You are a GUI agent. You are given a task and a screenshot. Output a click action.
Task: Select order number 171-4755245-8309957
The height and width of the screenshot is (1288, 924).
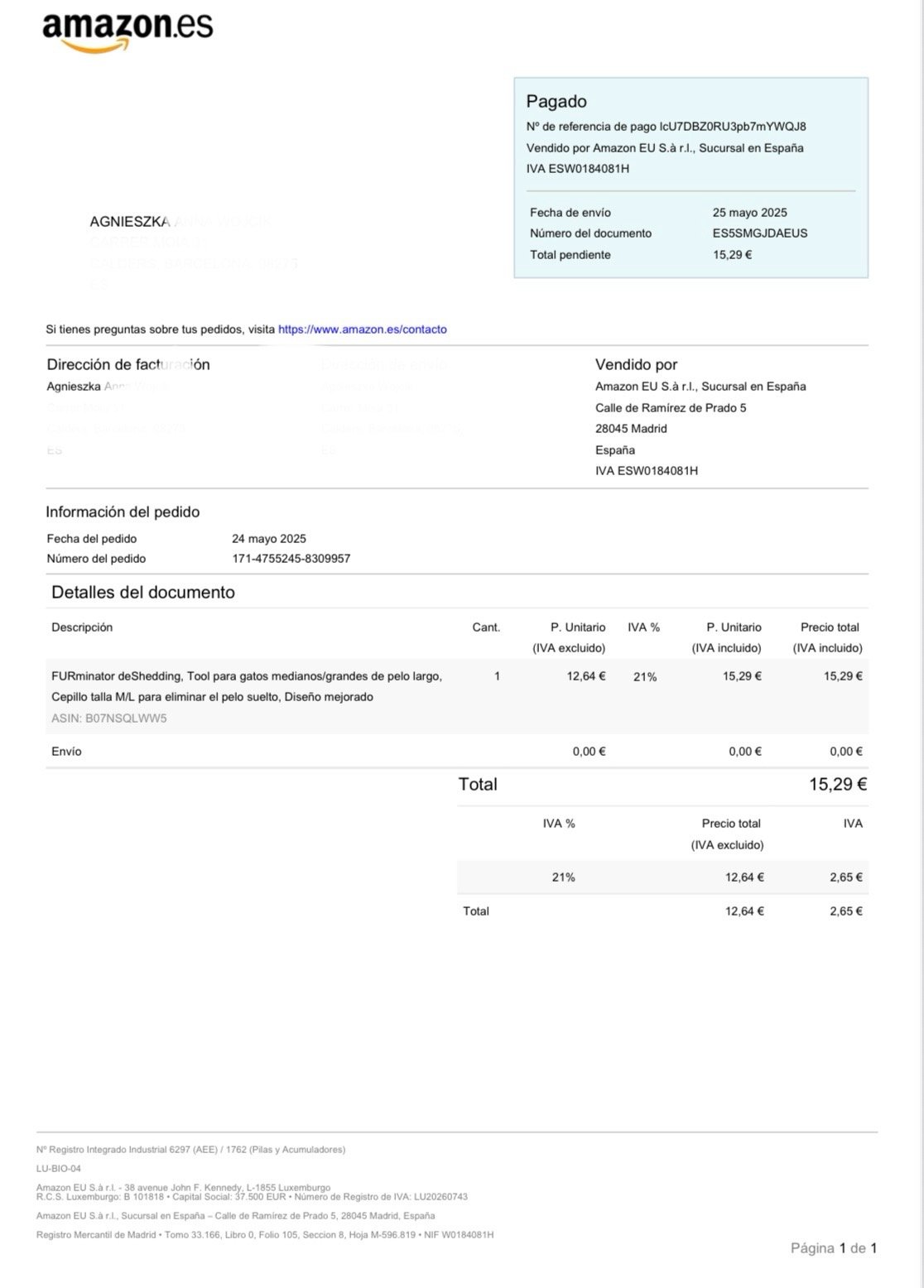[x=291, y=559]
